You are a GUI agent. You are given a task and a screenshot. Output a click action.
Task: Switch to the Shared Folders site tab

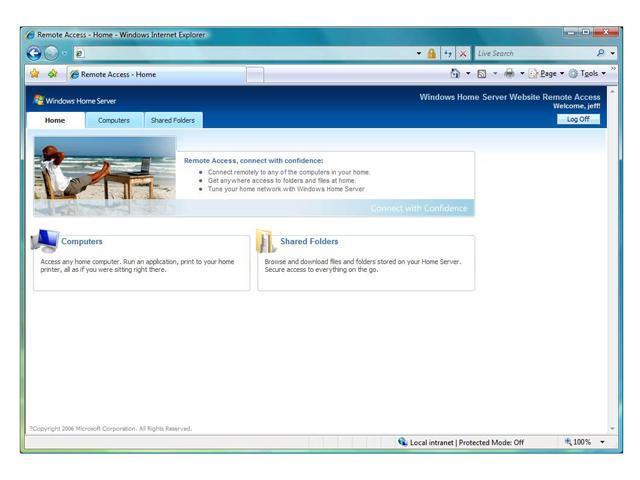pyautogui.click(x=173, y=120)
